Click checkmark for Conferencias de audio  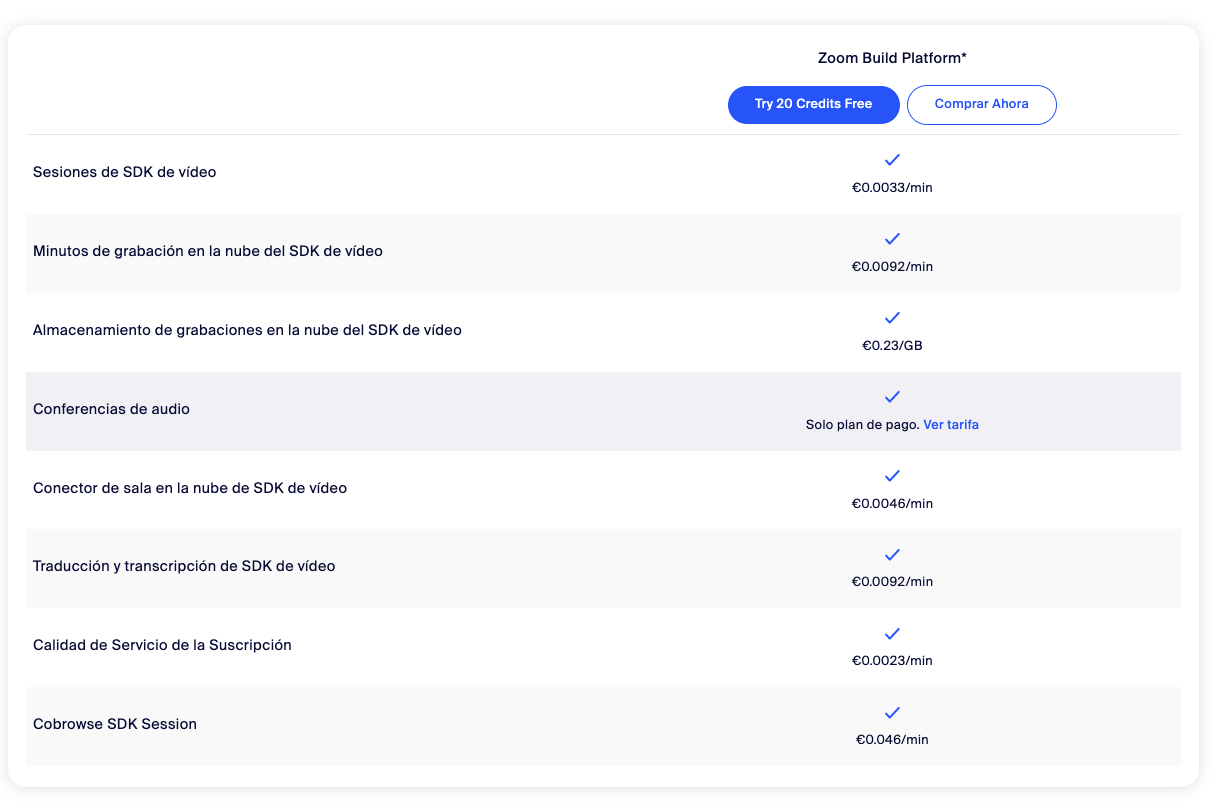[892, 397]
